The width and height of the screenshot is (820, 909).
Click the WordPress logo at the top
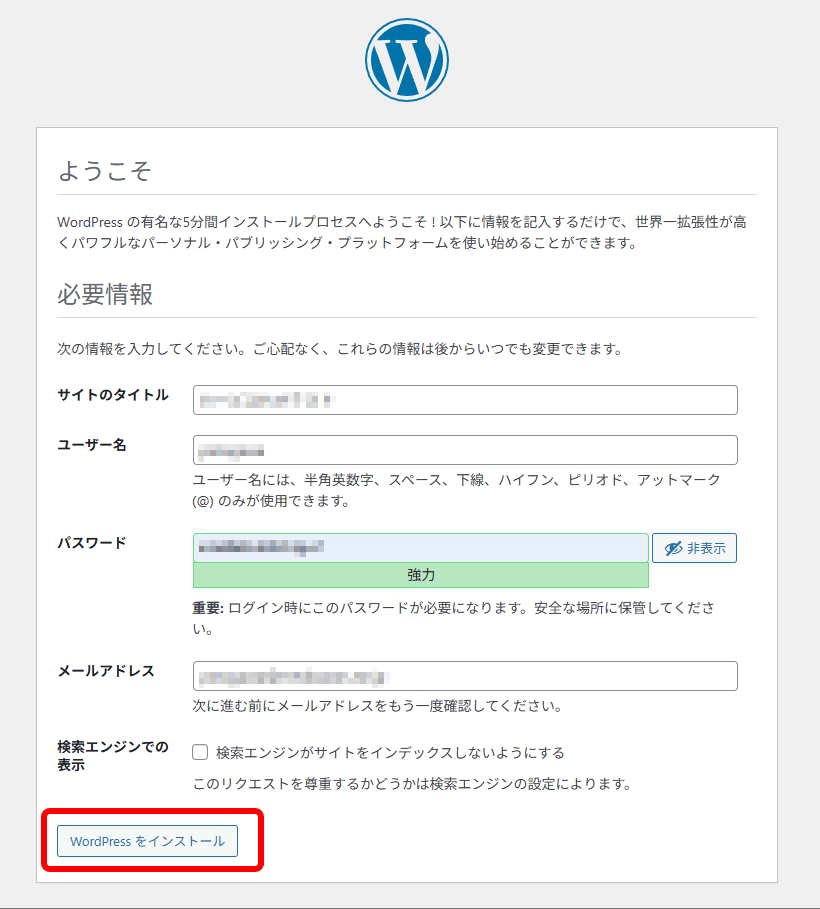tap(407, 60)
